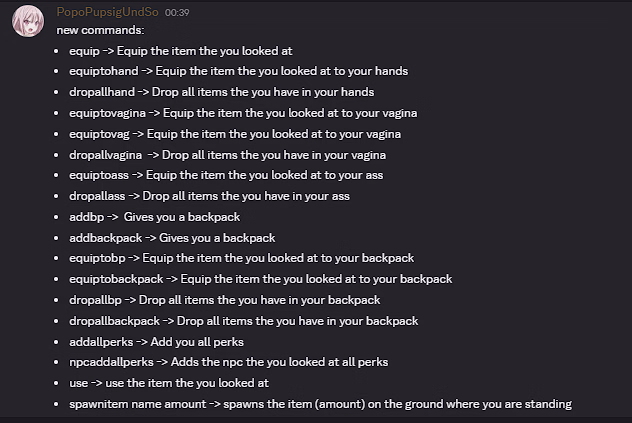Select the addbackpack command entry
This screenshot has height=423, width=632.
tap(172, 238)
